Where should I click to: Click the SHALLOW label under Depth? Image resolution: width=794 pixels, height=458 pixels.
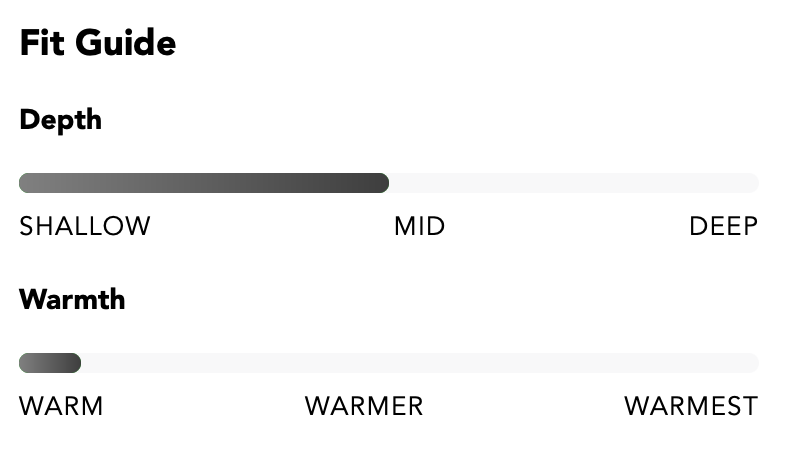pyautogui.click(x=85, y=226)
